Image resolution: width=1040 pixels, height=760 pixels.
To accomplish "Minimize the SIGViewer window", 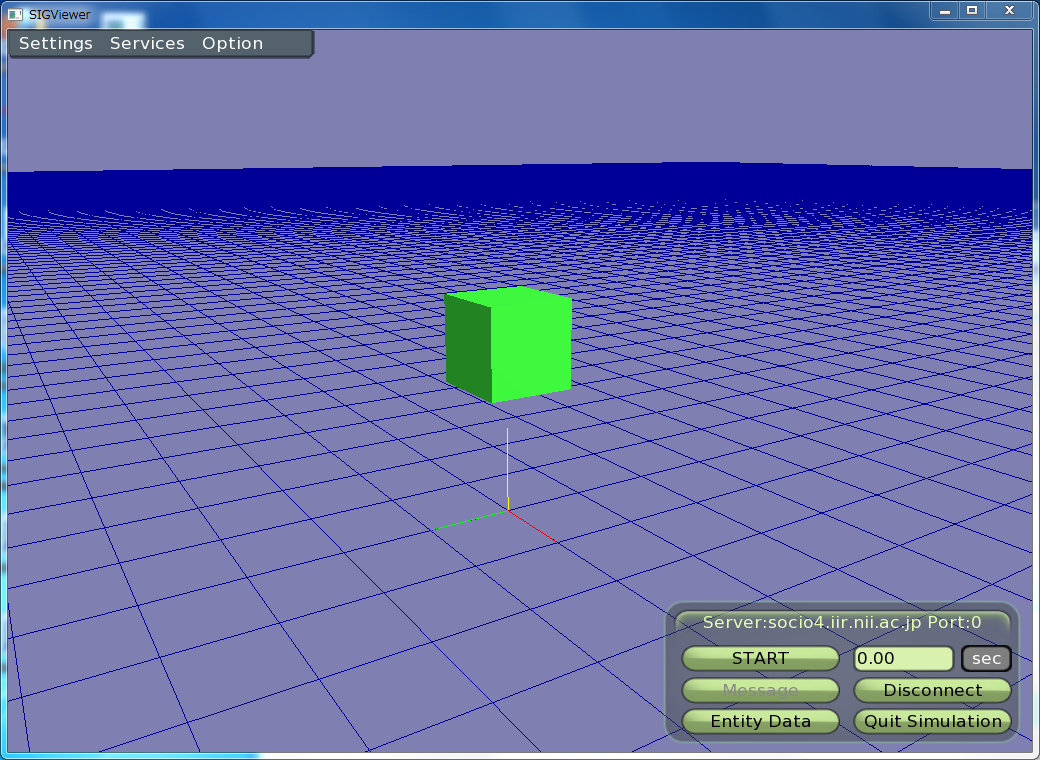I will 945,10.
